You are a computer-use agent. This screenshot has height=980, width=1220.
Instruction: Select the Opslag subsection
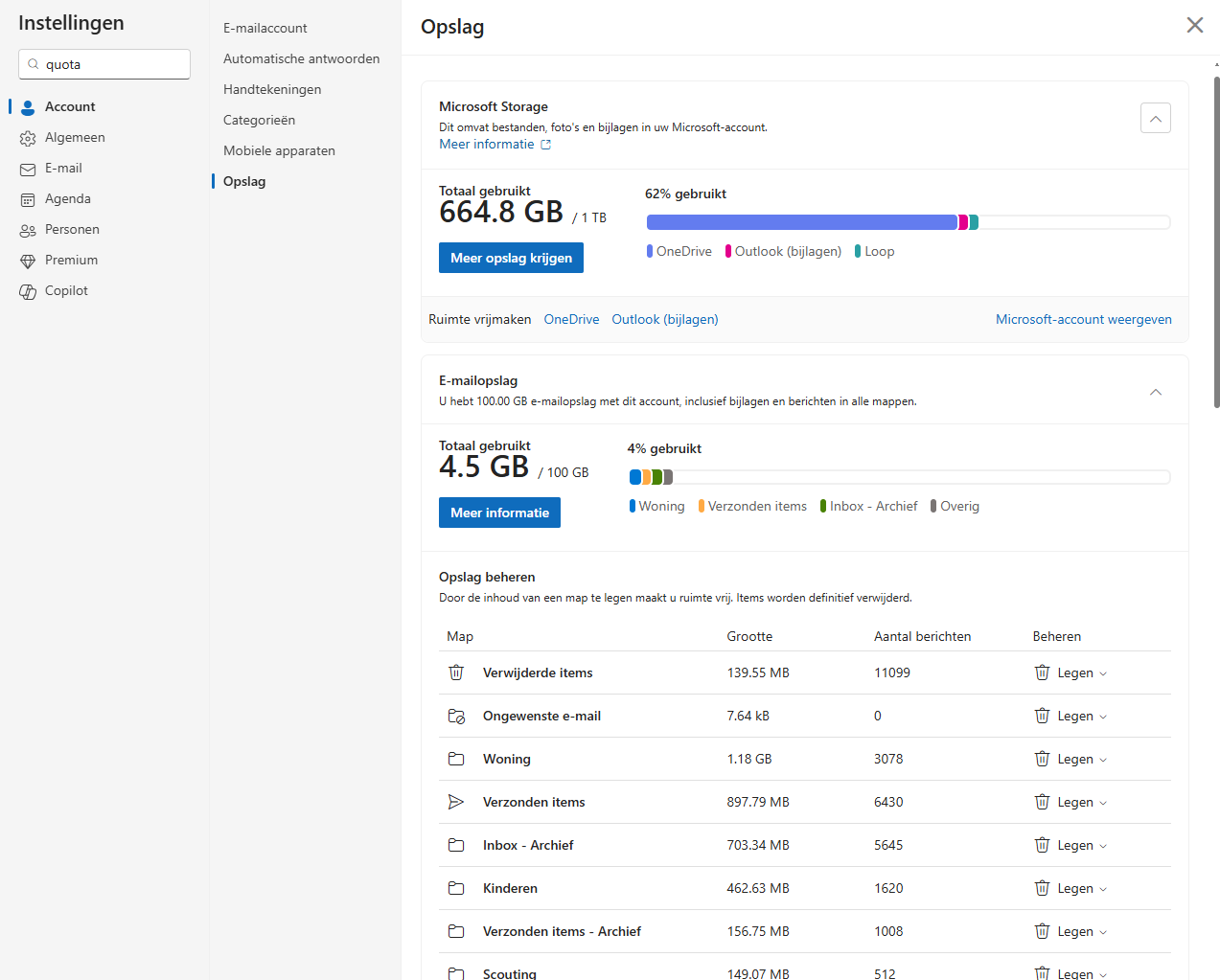coord(244,181)
